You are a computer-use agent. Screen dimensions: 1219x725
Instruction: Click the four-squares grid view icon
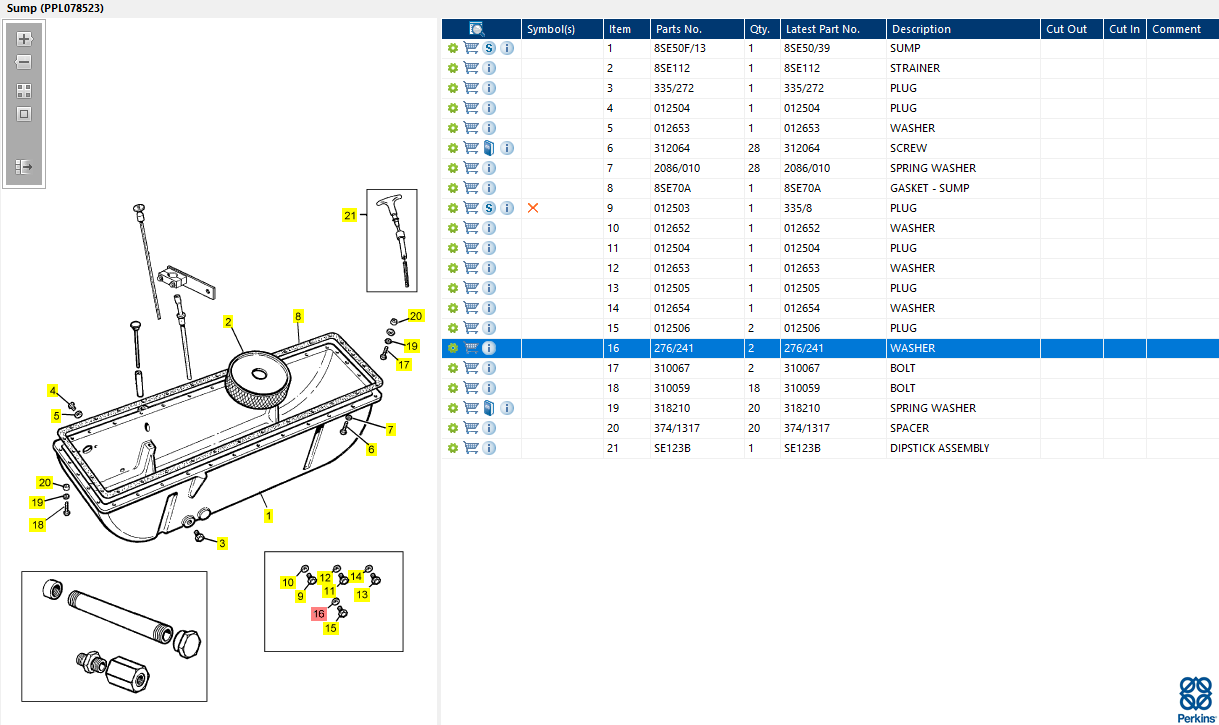(24, 90)
